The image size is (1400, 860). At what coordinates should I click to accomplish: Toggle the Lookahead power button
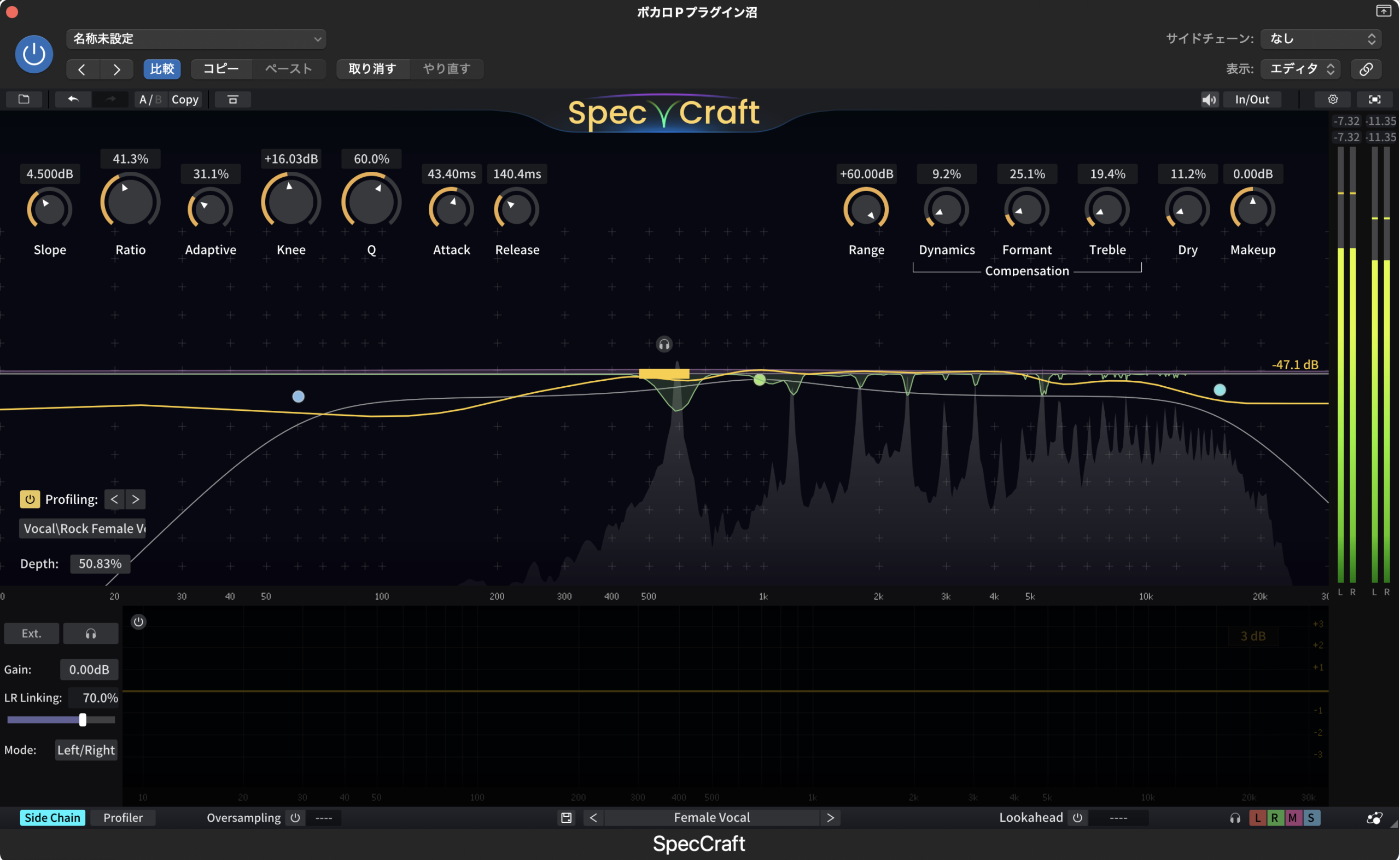[x=1077, y=818]
